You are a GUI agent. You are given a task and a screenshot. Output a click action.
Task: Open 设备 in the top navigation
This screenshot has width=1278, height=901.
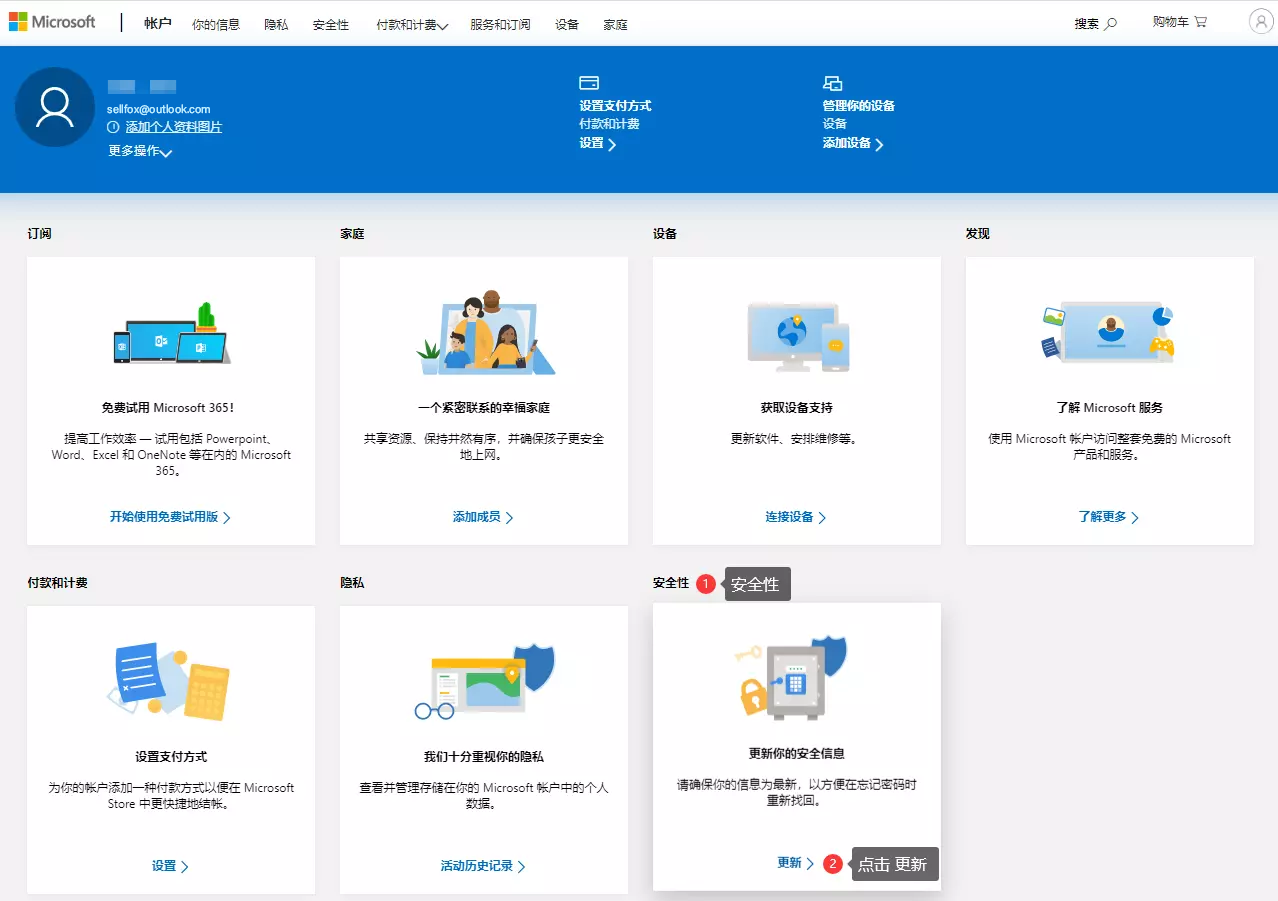tap(567, 25)
